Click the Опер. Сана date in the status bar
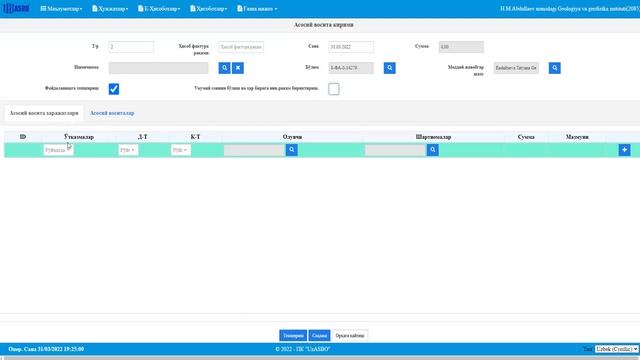The image size is (640, 360). [46, 349]
